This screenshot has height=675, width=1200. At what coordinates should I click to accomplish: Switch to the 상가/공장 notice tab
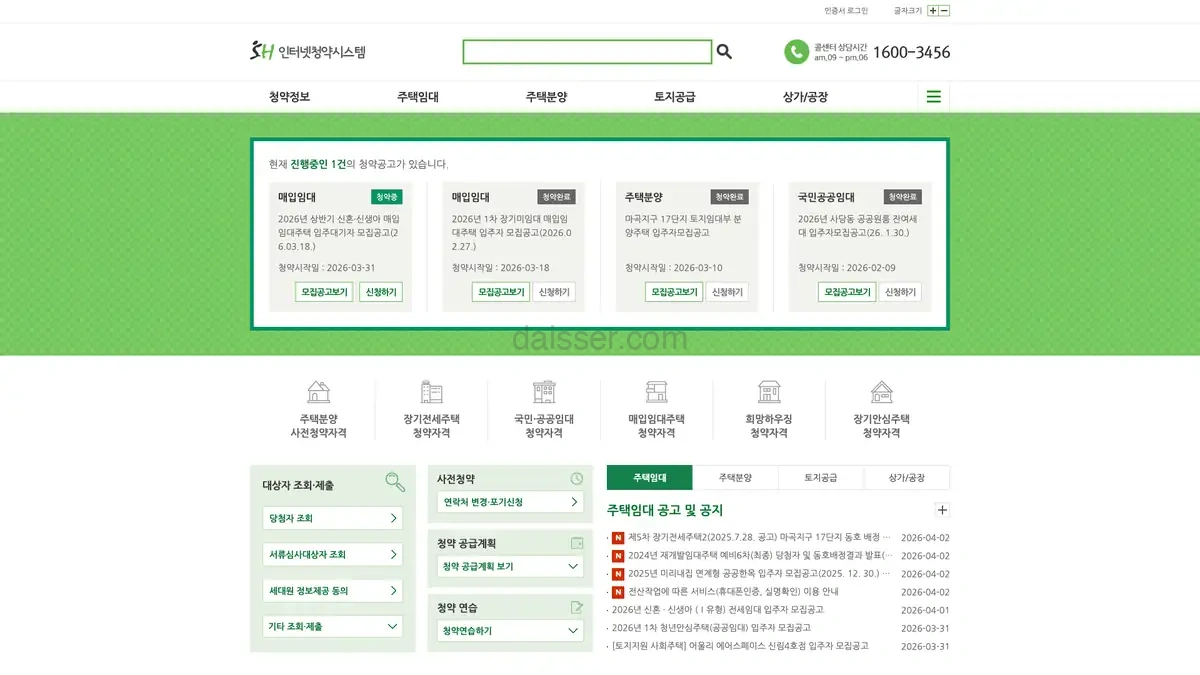[907, 478]
